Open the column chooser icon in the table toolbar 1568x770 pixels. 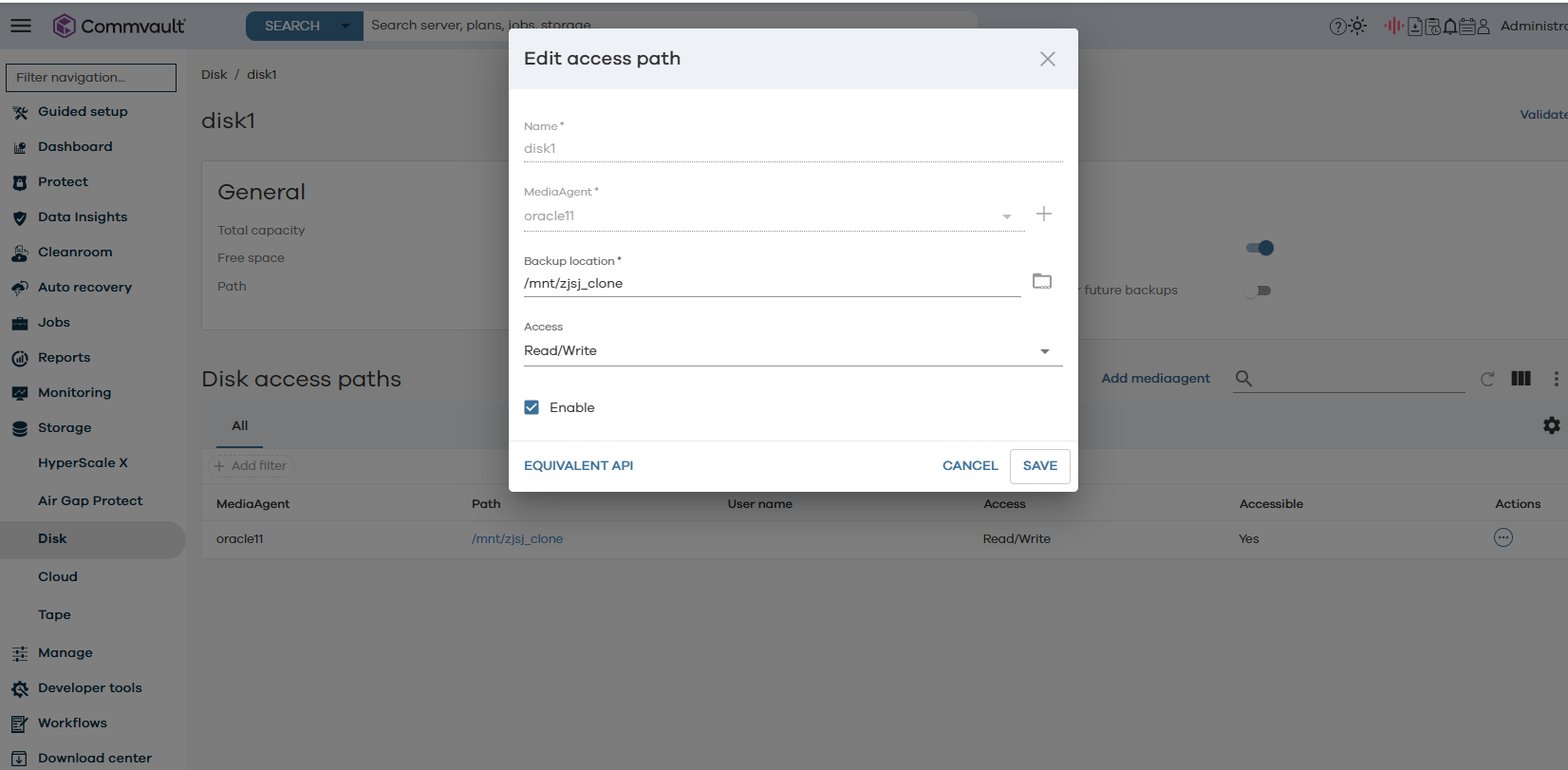1521,379
